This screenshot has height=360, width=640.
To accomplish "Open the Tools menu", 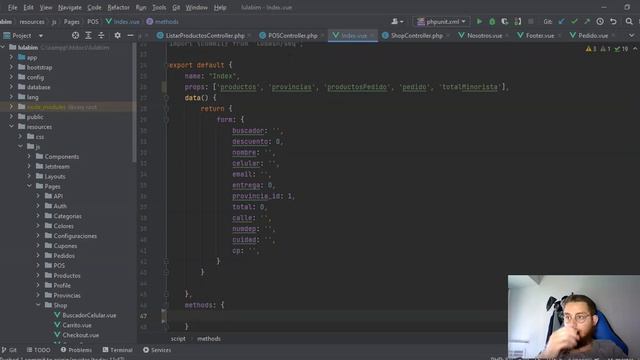I will coord(159,7).
